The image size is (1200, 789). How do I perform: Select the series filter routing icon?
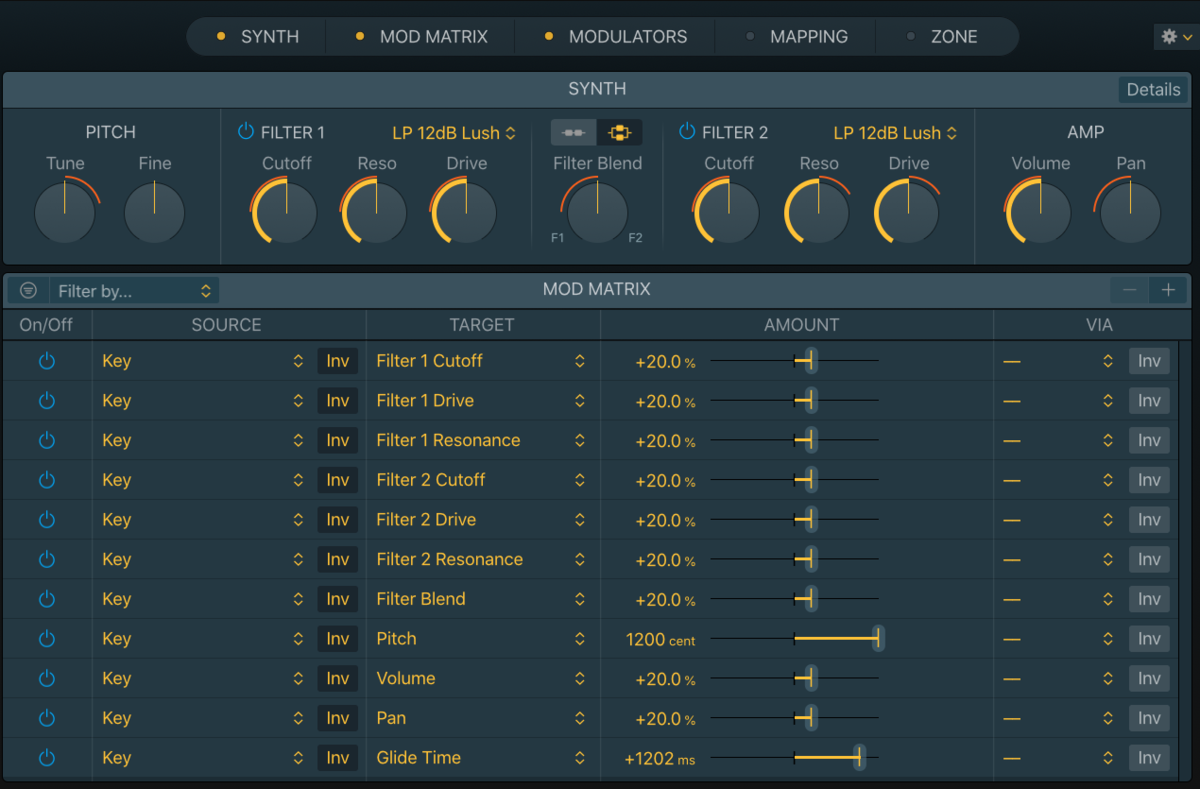click(x=574, y=133)
